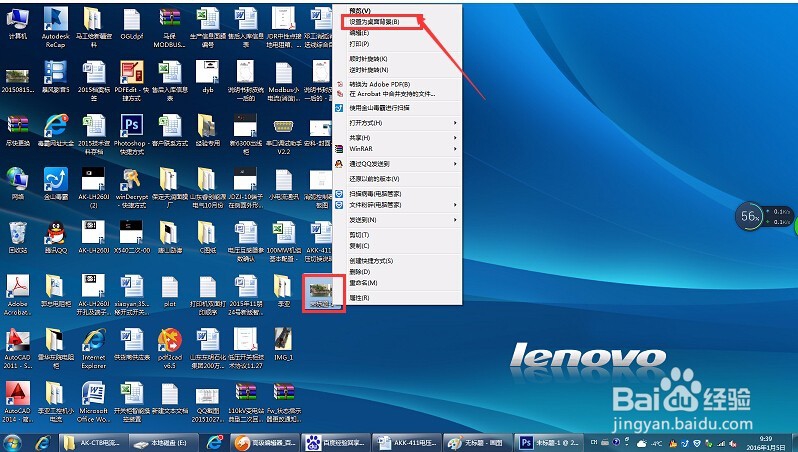The height and width of the screenshot is (452, 798).
Task: Switch to the AKK-411 Word taskbar button
Action: [406, 443]
